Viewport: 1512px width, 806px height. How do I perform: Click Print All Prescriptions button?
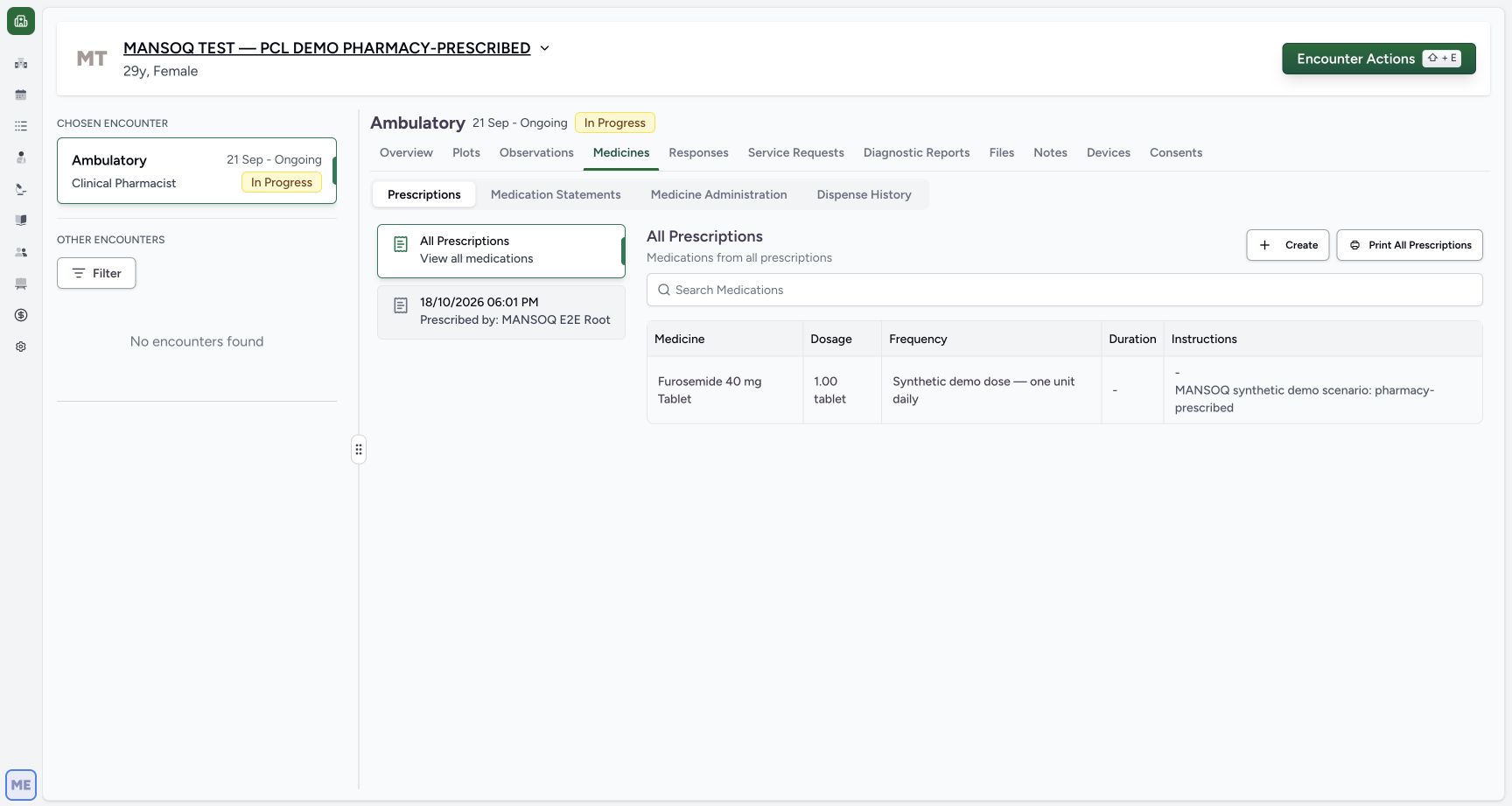pyautogui.click(x=1410, y=245)
